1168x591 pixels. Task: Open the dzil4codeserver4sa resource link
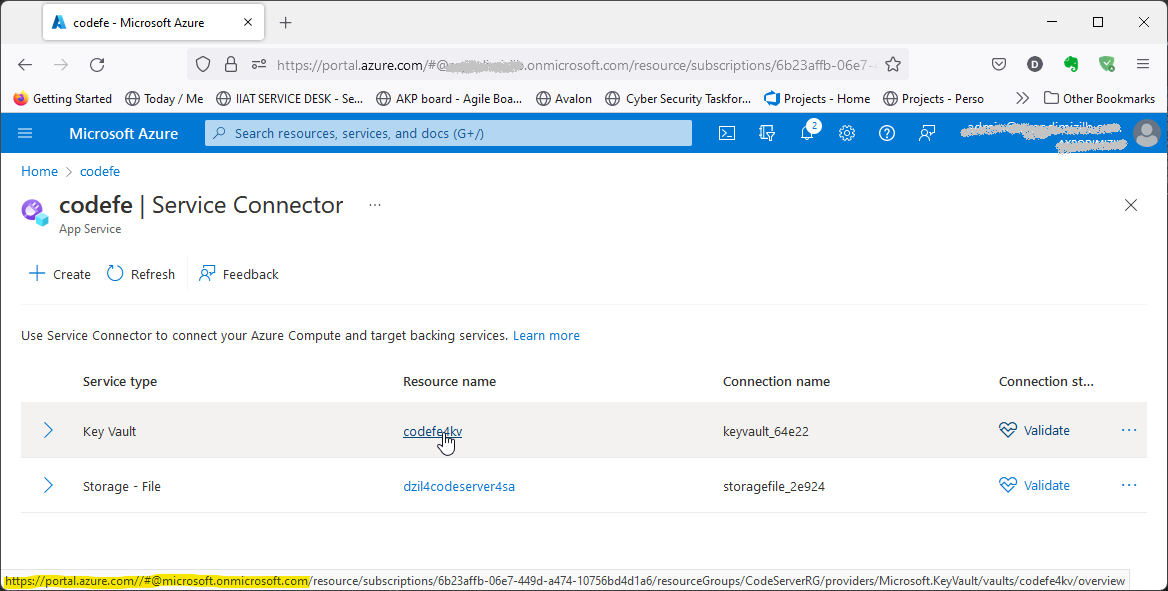click(459, 485)
